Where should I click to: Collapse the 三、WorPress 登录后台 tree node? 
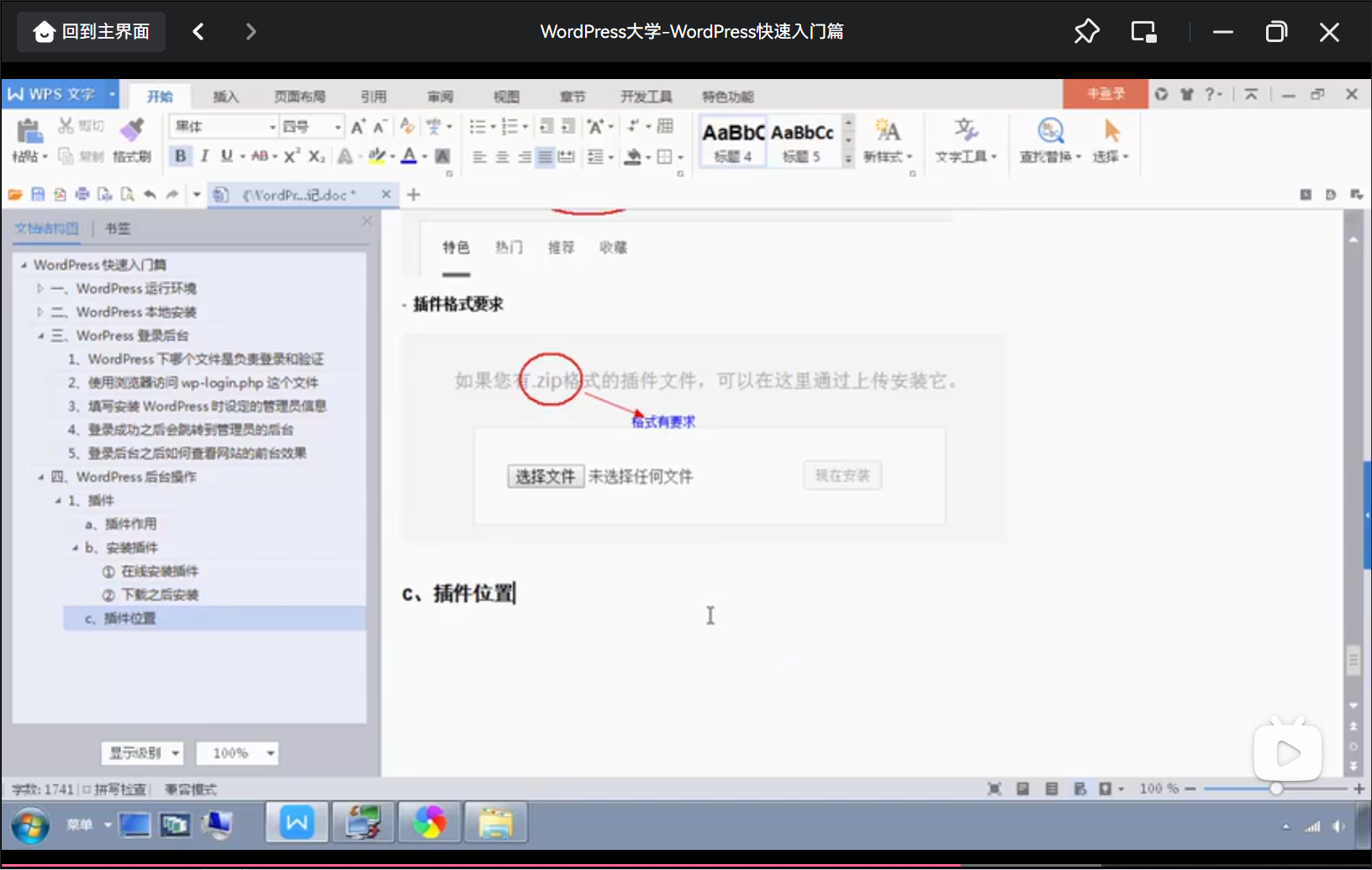pos(40,336)
